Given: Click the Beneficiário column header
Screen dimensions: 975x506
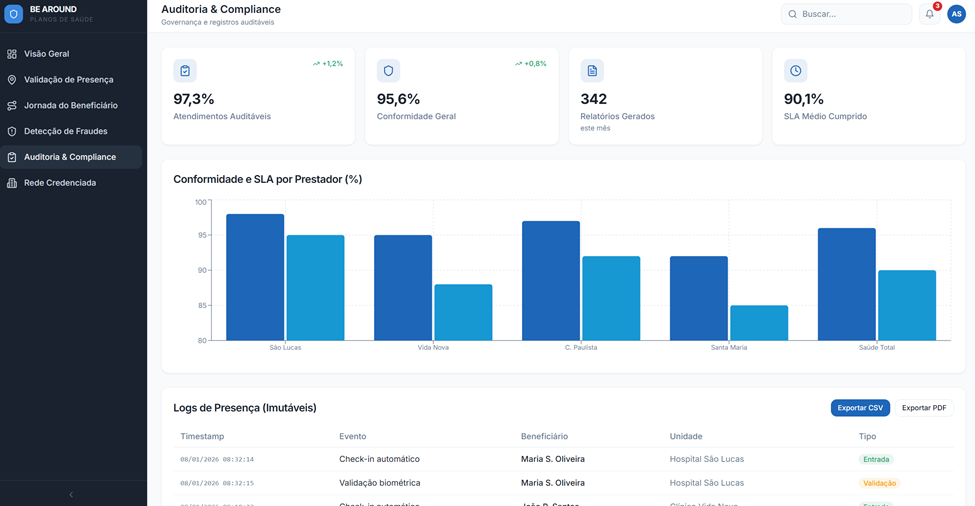Looking at the screenshot, I should pos(544,436).
